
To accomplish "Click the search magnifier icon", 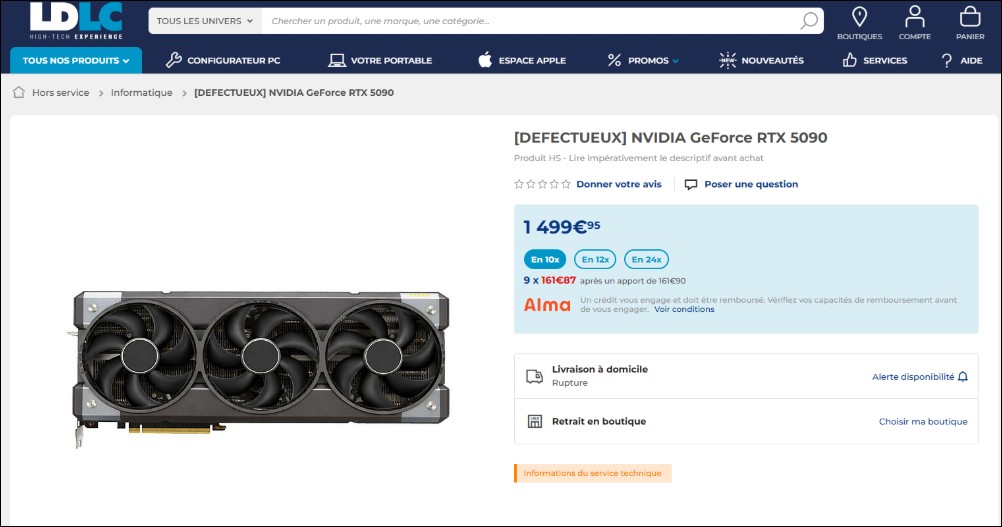I will 809,20.
